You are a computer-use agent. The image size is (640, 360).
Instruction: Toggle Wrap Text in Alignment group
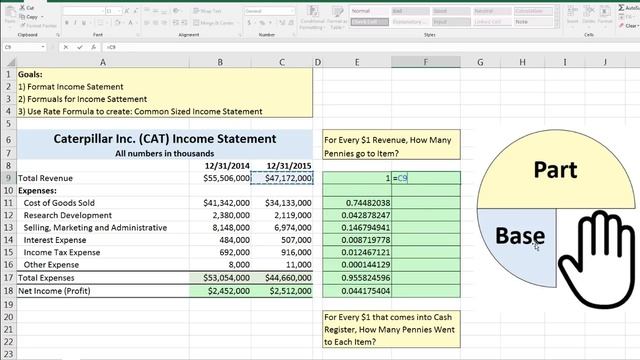[x=207, y=11]
